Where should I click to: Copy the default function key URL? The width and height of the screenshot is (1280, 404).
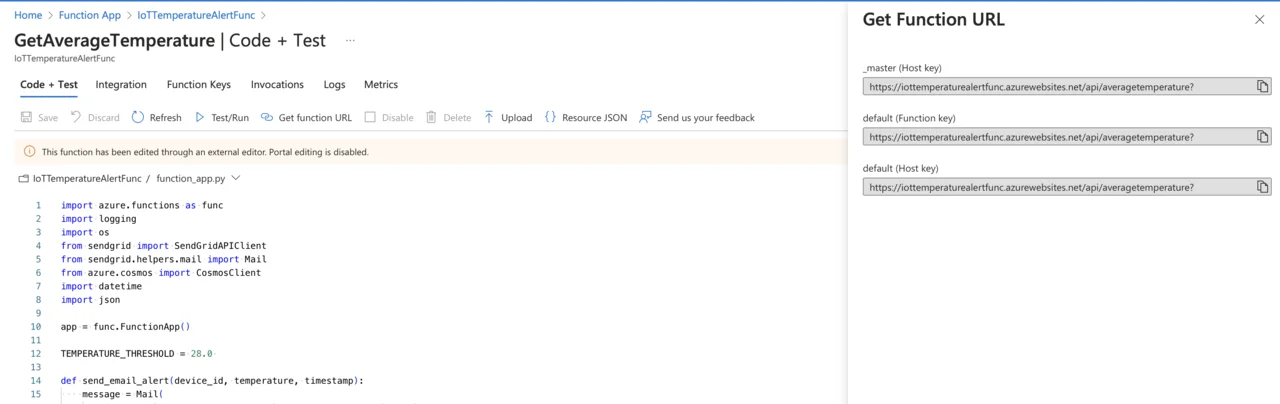point(1263,137)
